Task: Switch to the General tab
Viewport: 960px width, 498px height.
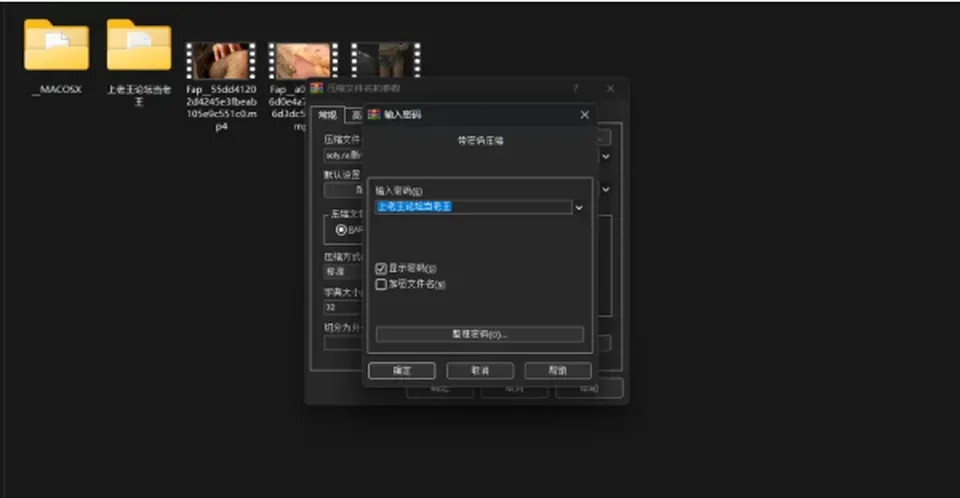Action: [x=328, y=115]
